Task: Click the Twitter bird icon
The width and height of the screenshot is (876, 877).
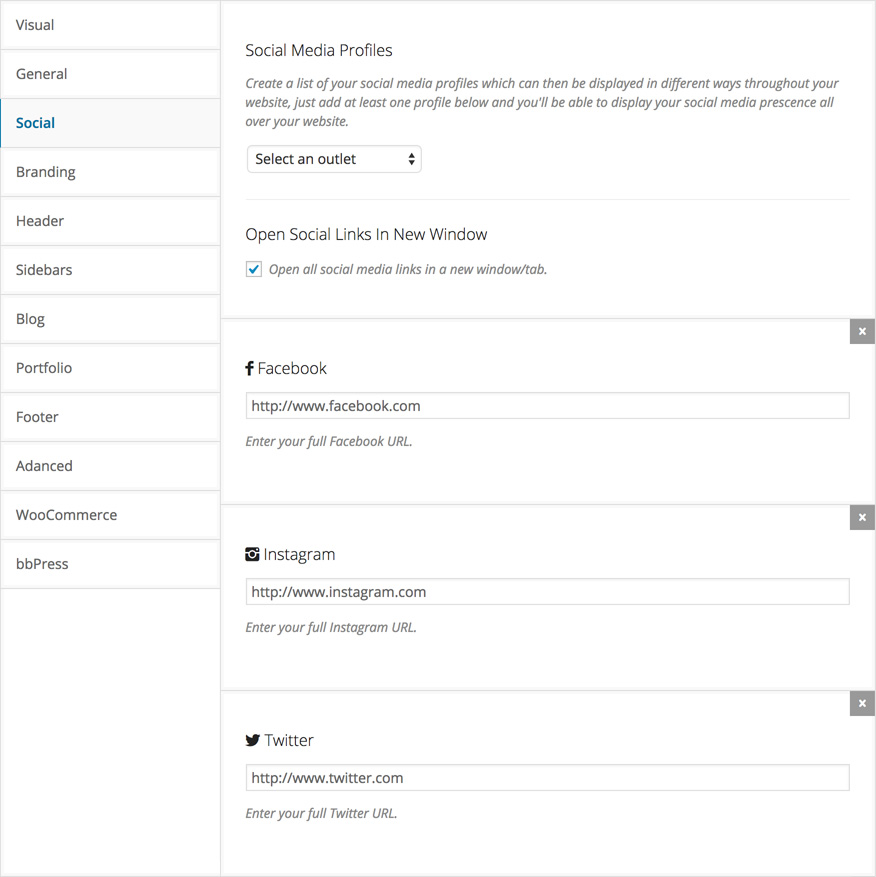Action: [x=253, y=740]
